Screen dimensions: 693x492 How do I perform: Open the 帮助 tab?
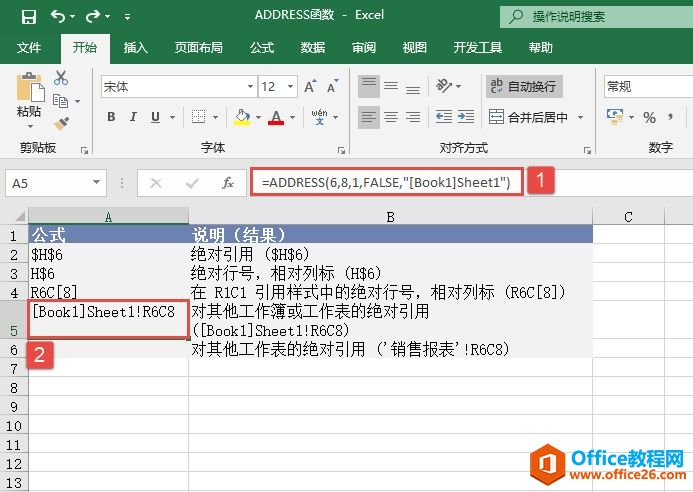(541, 47)
